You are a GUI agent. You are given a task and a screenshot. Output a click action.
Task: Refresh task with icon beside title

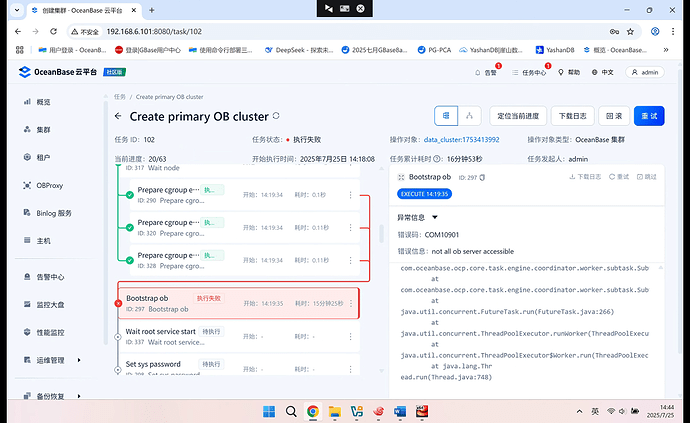[276, 116]
